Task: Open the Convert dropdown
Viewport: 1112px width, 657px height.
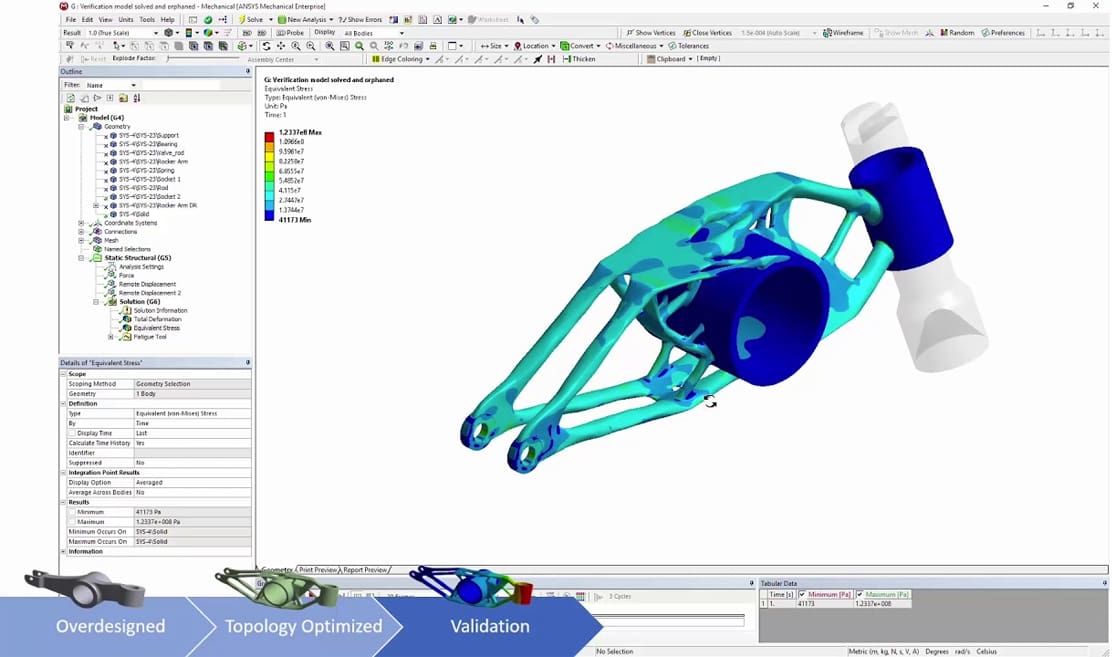Action: point(580,46)
